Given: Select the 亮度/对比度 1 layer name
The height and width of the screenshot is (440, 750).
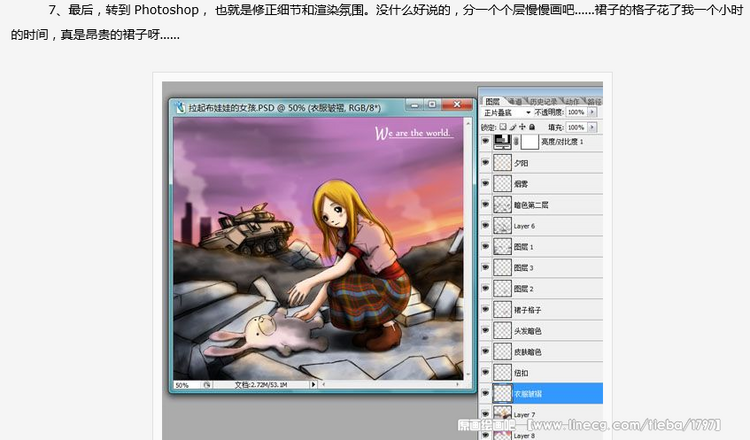Looking at the screenshot, I should [562, 142].
